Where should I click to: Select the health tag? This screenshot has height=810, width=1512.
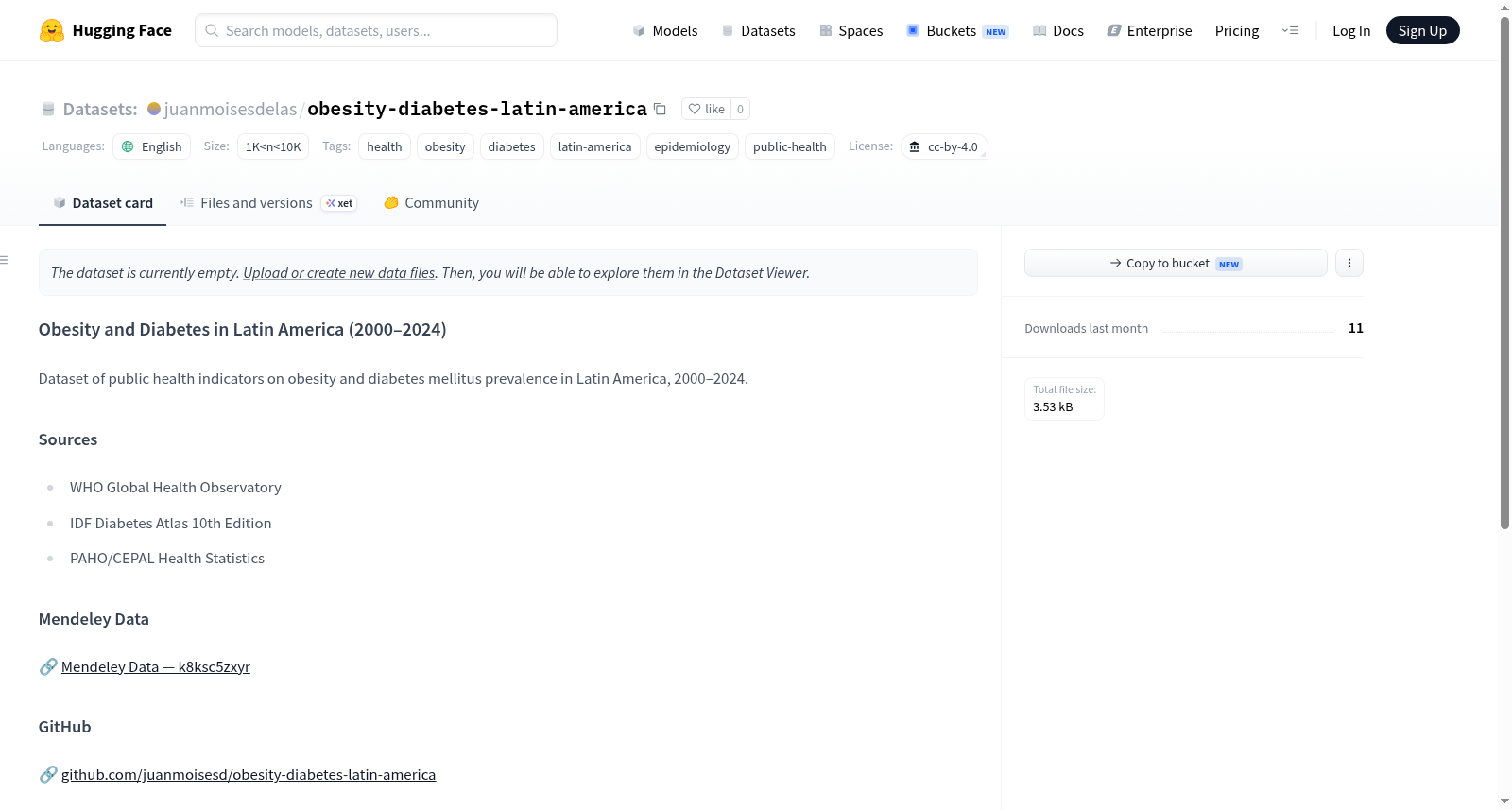tap(385, 146)
